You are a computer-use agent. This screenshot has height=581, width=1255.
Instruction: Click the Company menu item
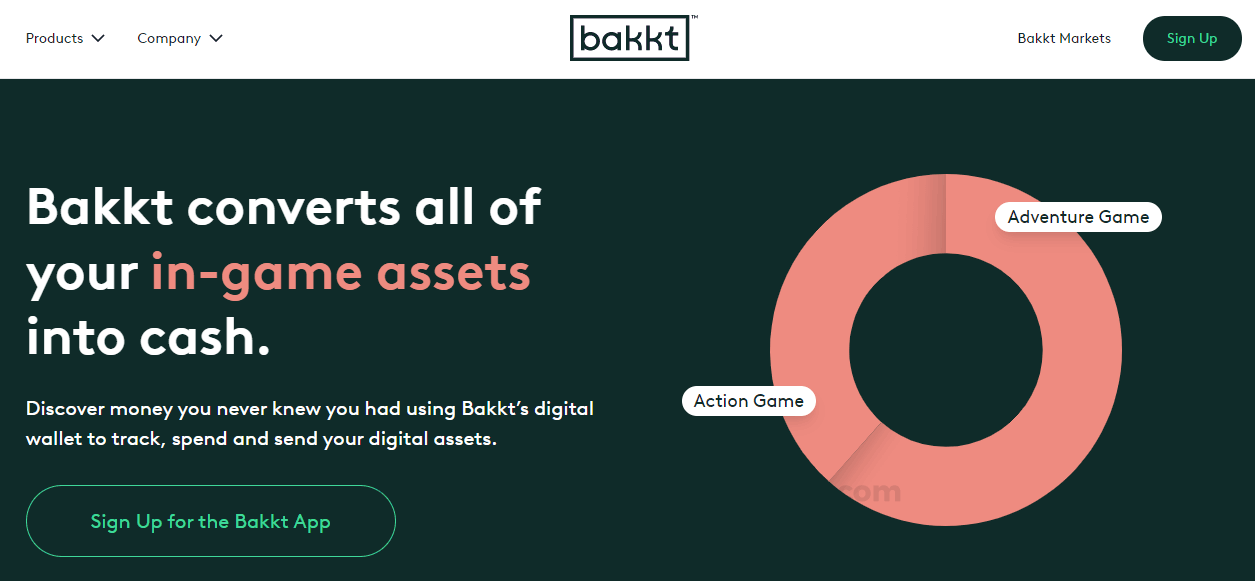point(169,38)
